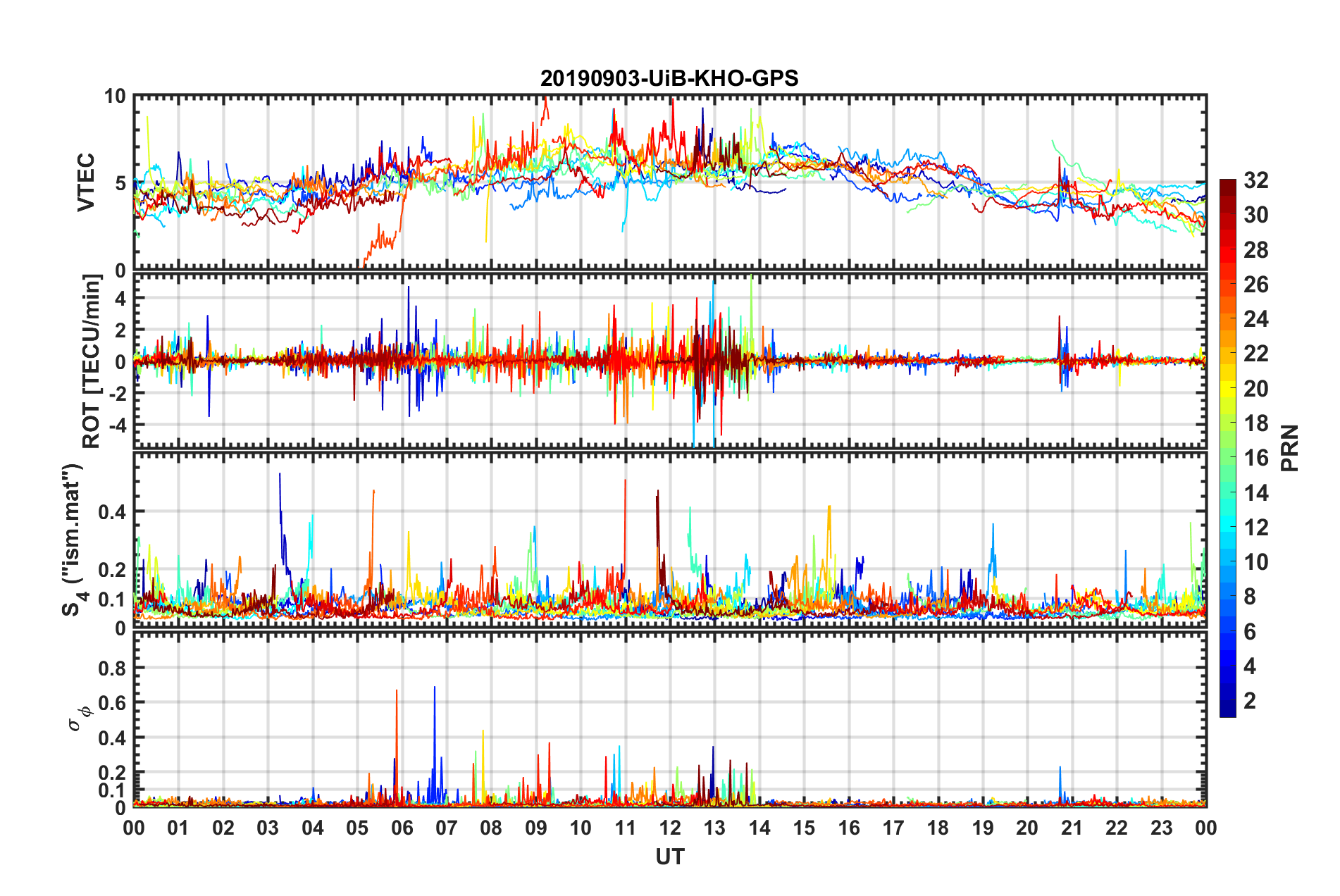Click inside the VTEC plot panel
Screen dimensions: 1340x896
click(x=669, y=182)
